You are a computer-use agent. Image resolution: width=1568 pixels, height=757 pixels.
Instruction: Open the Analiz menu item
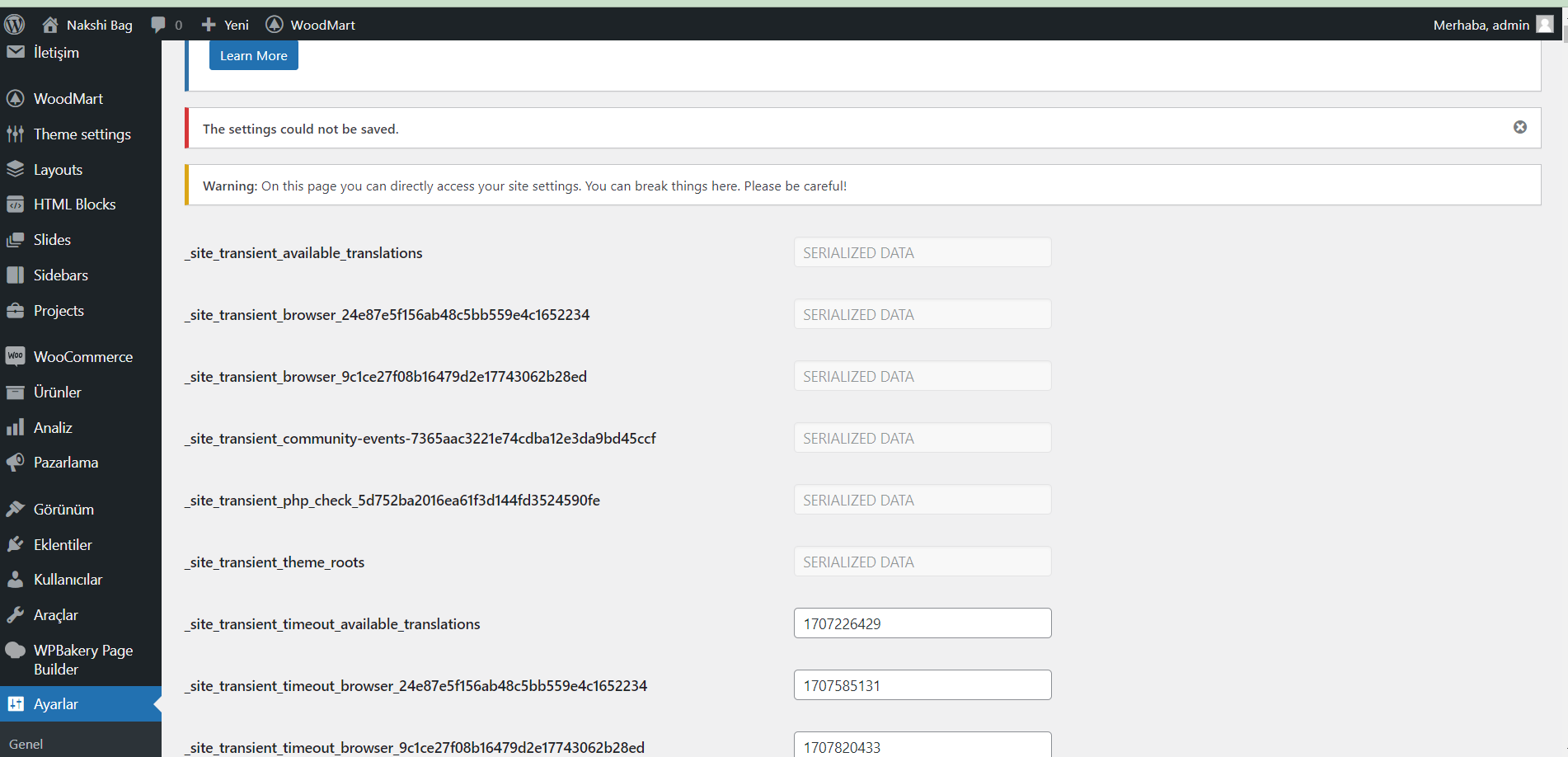(81, 427)
